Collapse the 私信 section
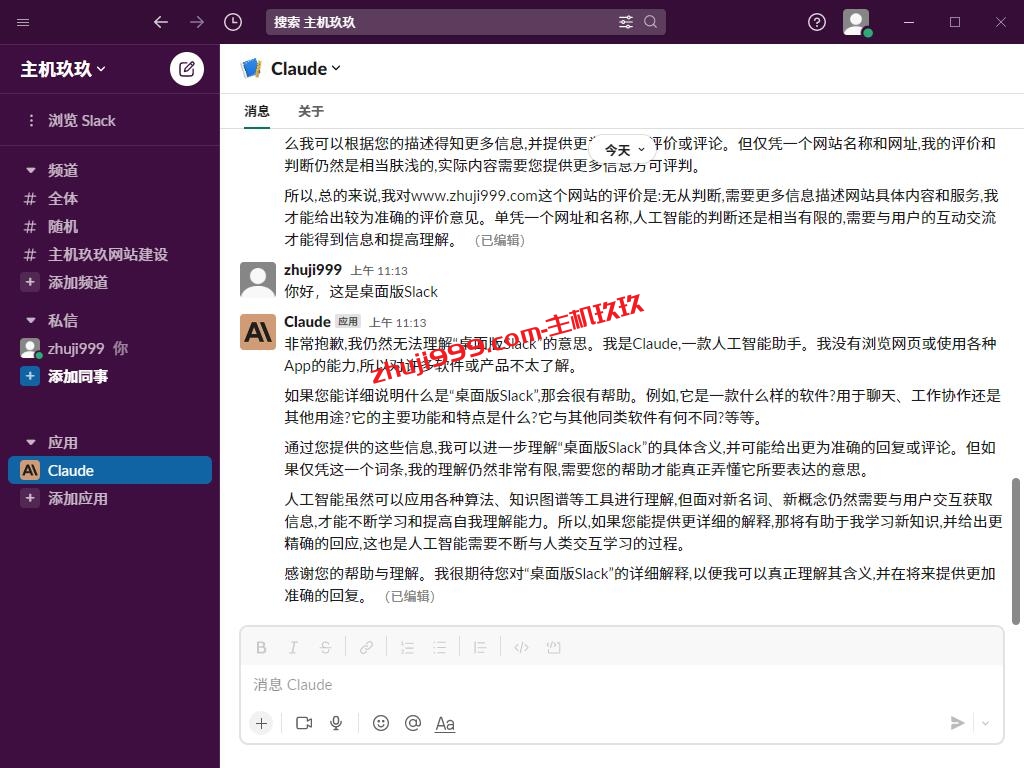 31,321
